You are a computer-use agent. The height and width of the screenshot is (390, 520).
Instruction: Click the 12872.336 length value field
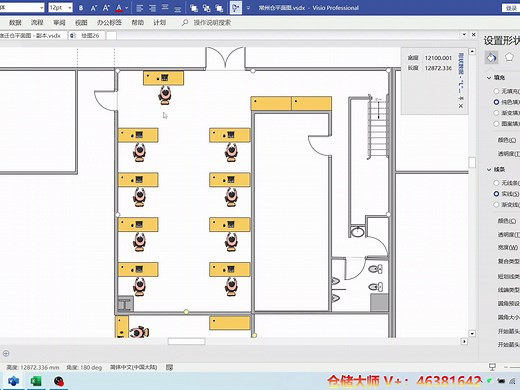tap(438, 68)
